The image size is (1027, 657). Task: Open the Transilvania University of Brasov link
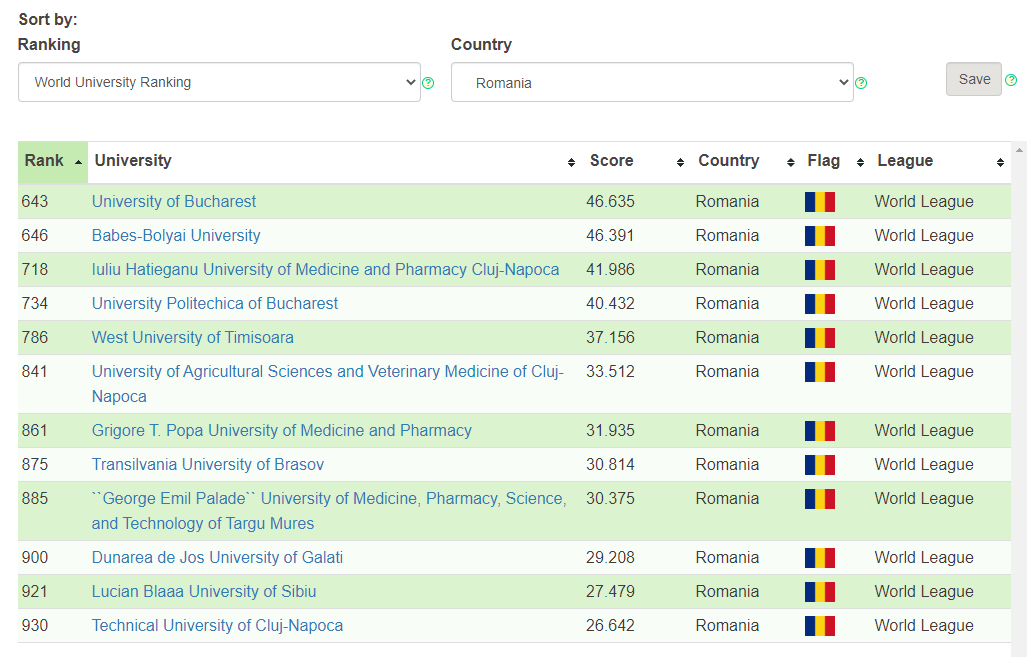pyautogui.click(x=207, y=464)
